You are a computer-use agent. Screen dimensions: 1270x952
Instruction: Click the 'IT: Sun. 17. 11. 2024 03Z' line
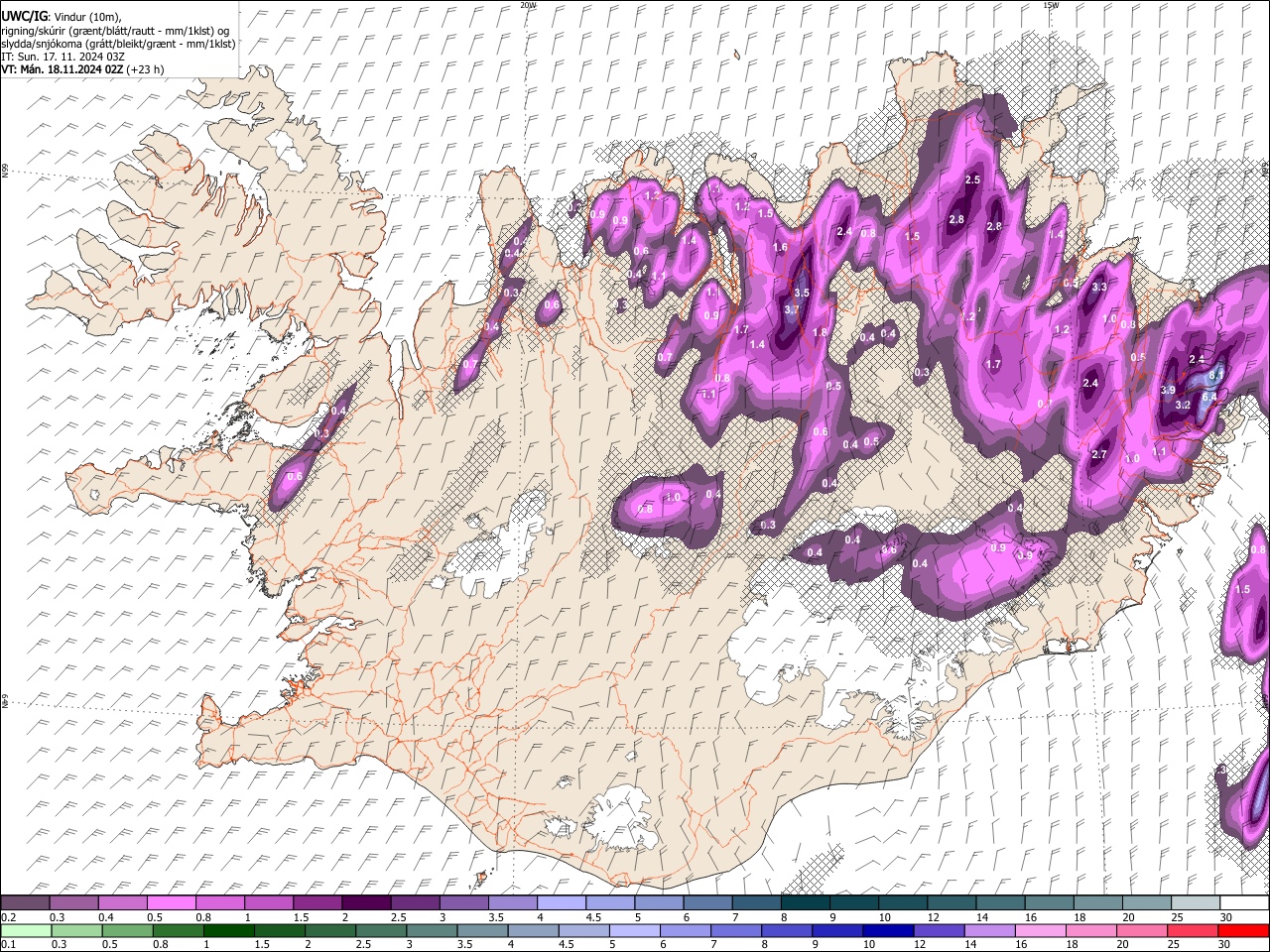pos(61,57)
